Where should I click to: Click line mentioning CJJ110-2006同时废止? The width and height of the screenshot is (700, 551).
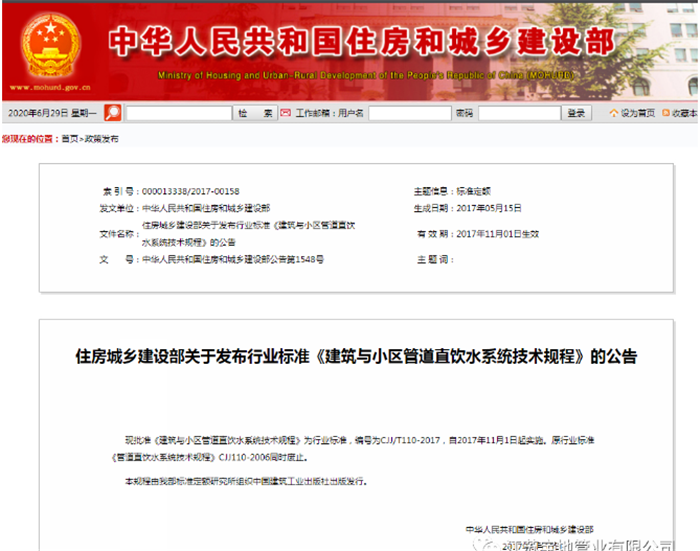pyautogui.click(x=209, y=457)
